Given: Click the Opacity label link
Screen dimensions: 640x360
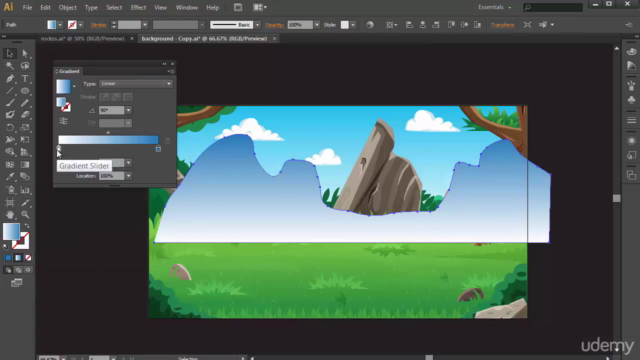Looking at the screenshot, I should coord(274,25).
